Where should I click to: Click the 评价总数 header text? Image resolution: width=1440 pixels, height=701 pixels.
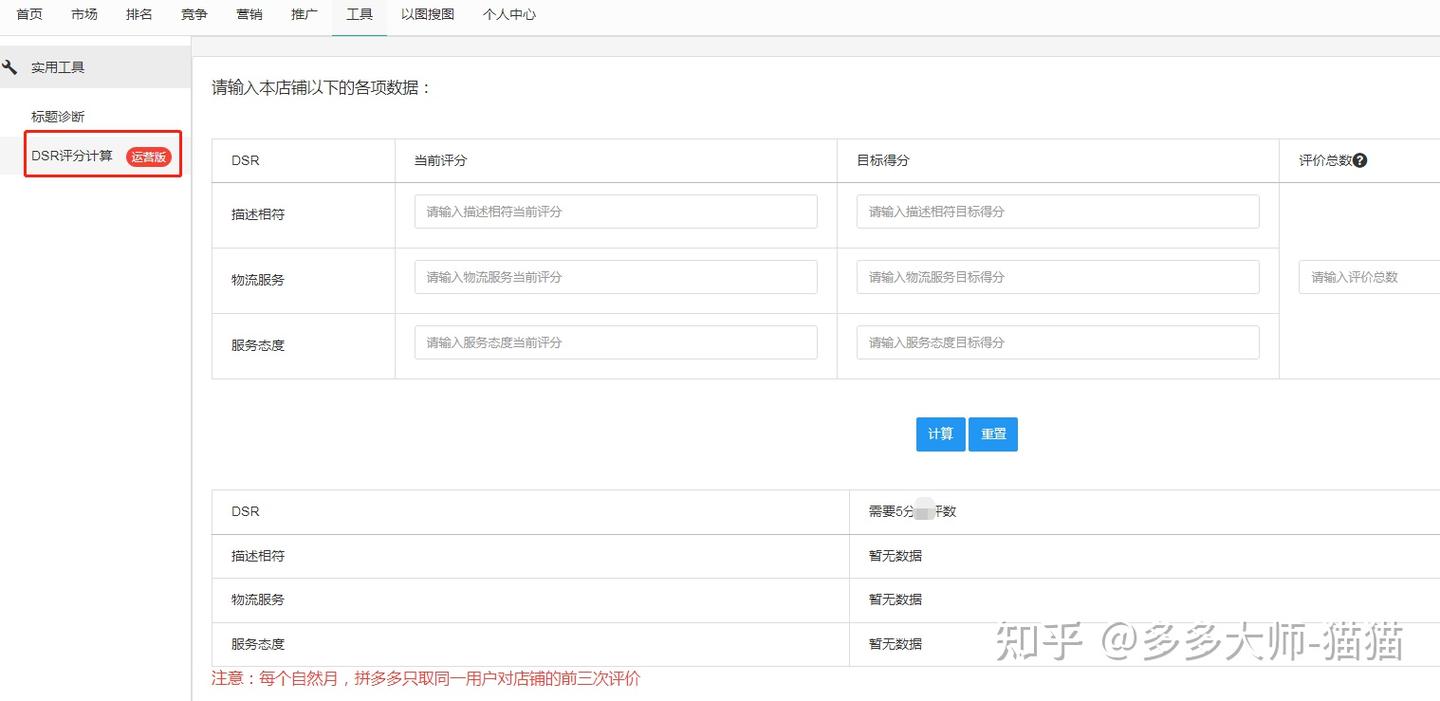[x=1325, y=161]
